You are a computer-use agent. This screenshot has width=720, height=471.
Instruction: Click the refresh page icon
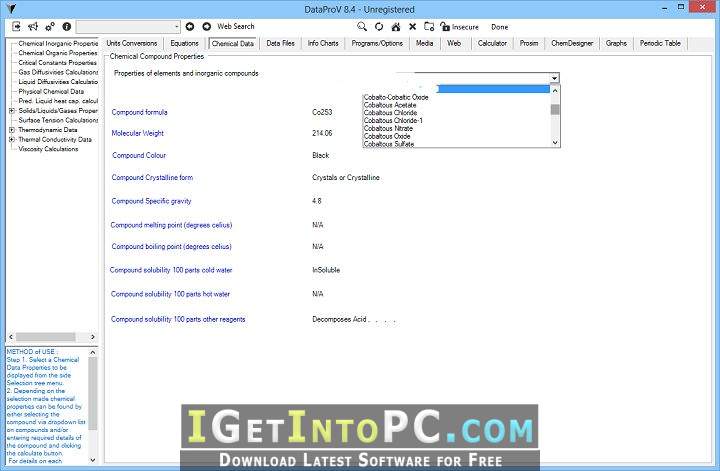[379, 27]
